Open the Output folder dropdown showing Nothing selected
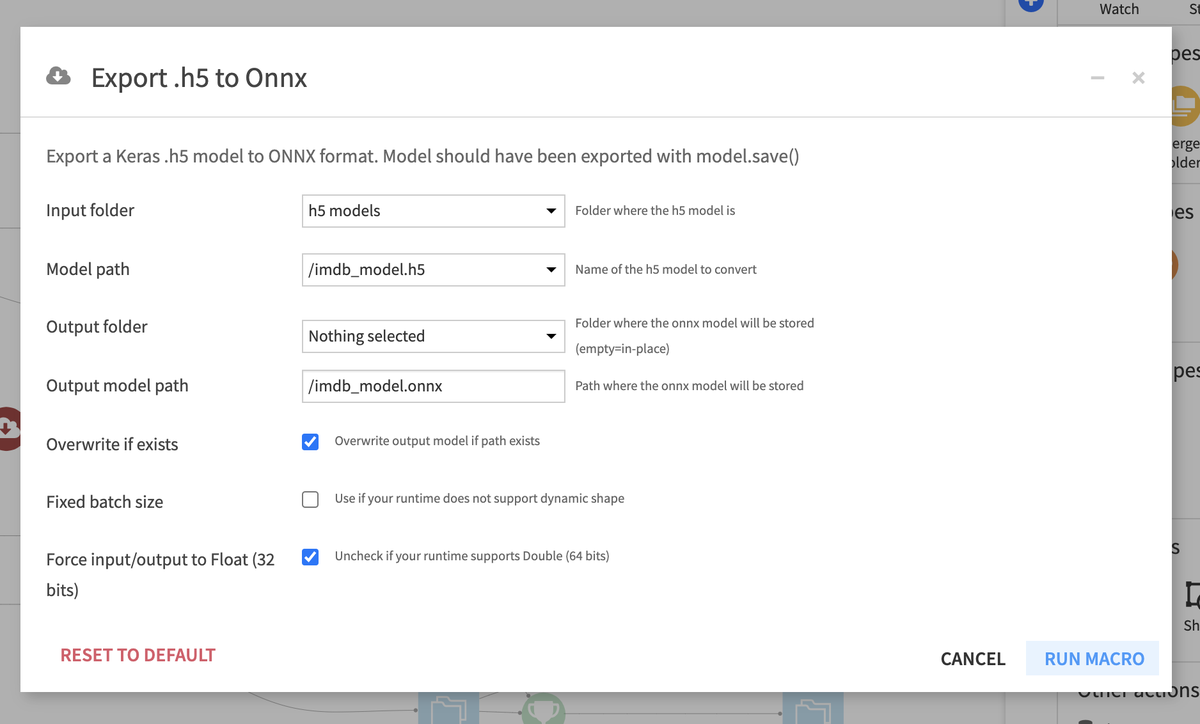This screenshot has width=1200, height=724. 433,336
